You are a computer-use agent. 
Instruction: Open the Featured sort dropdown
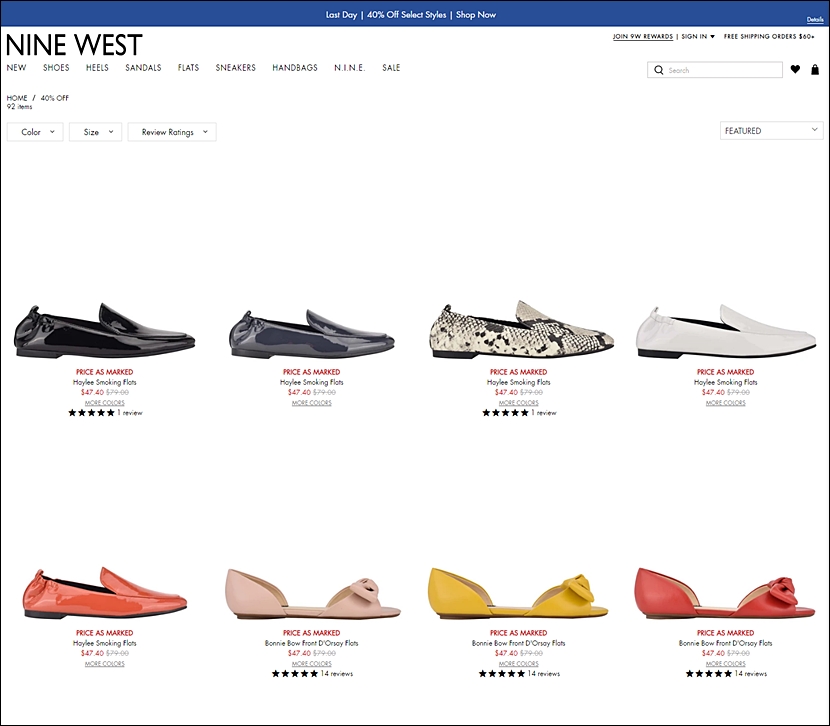pyautogui.click(x=772, y=131)
